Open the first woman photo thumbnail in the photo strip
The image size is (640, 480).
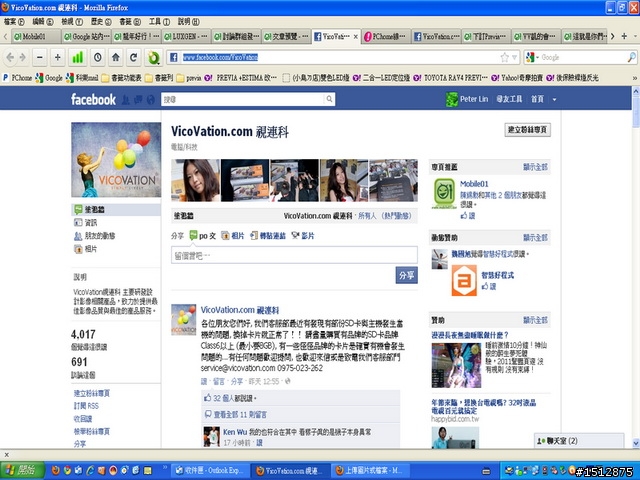(x=196, y=180)
